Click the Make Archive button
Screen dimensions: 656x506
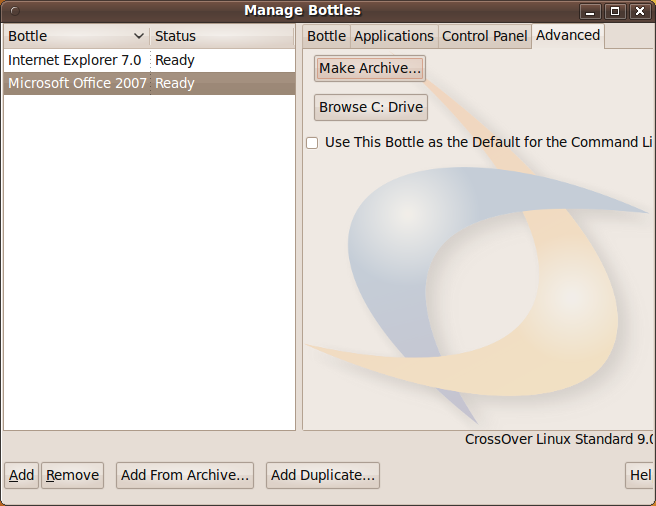370,69
